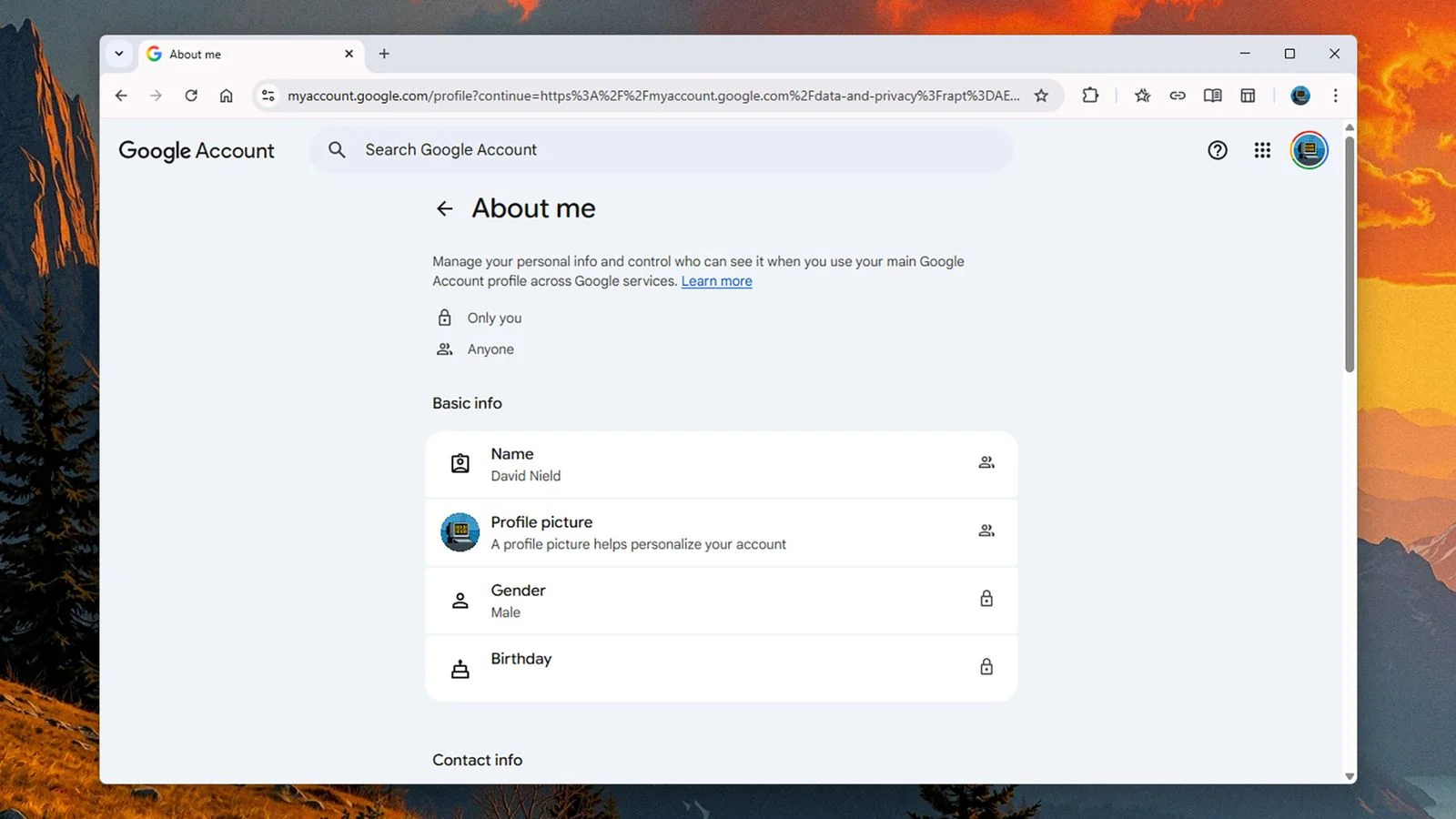Open the Learn more link
Viewport: 1456px width, 819px height.
point(716,281)
